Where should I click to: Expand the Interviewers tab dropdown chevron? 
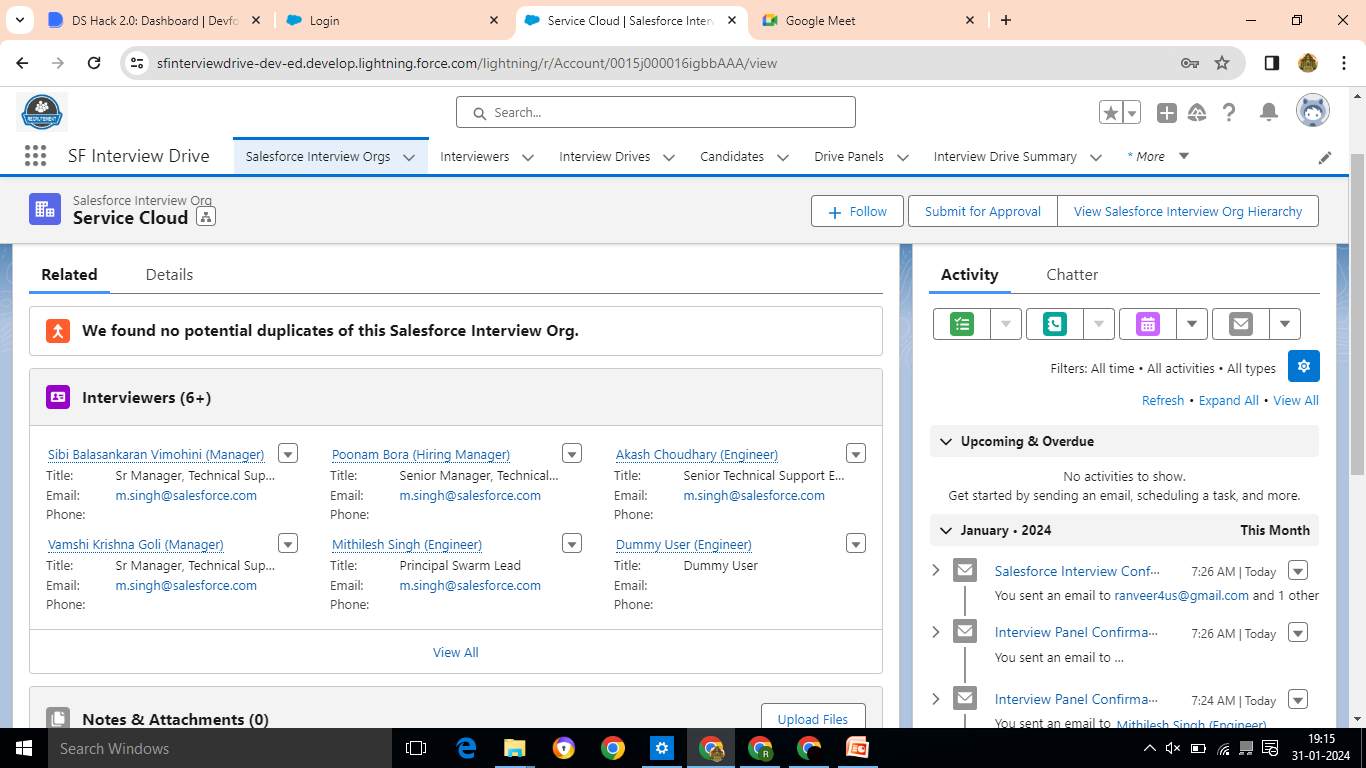(528, 157)
